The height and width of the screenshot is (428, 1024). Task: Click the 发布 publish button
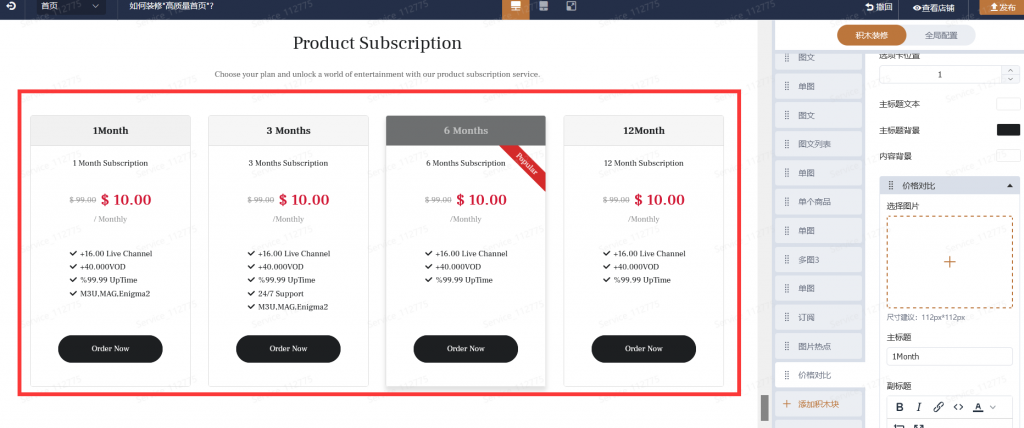tap(1002, 7)
